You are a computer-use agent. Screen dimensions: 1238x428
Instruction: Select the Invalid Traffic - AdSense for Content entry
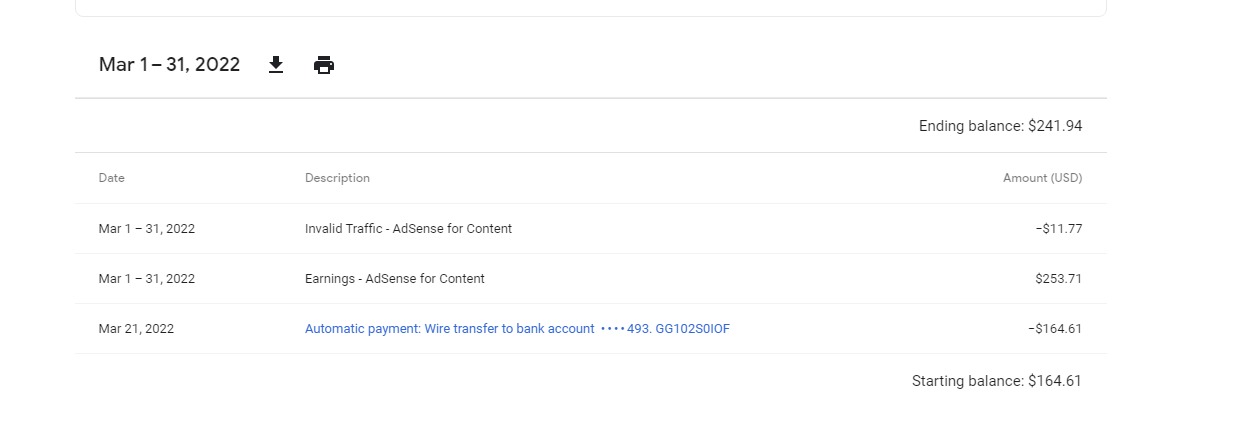coord(408,229)
